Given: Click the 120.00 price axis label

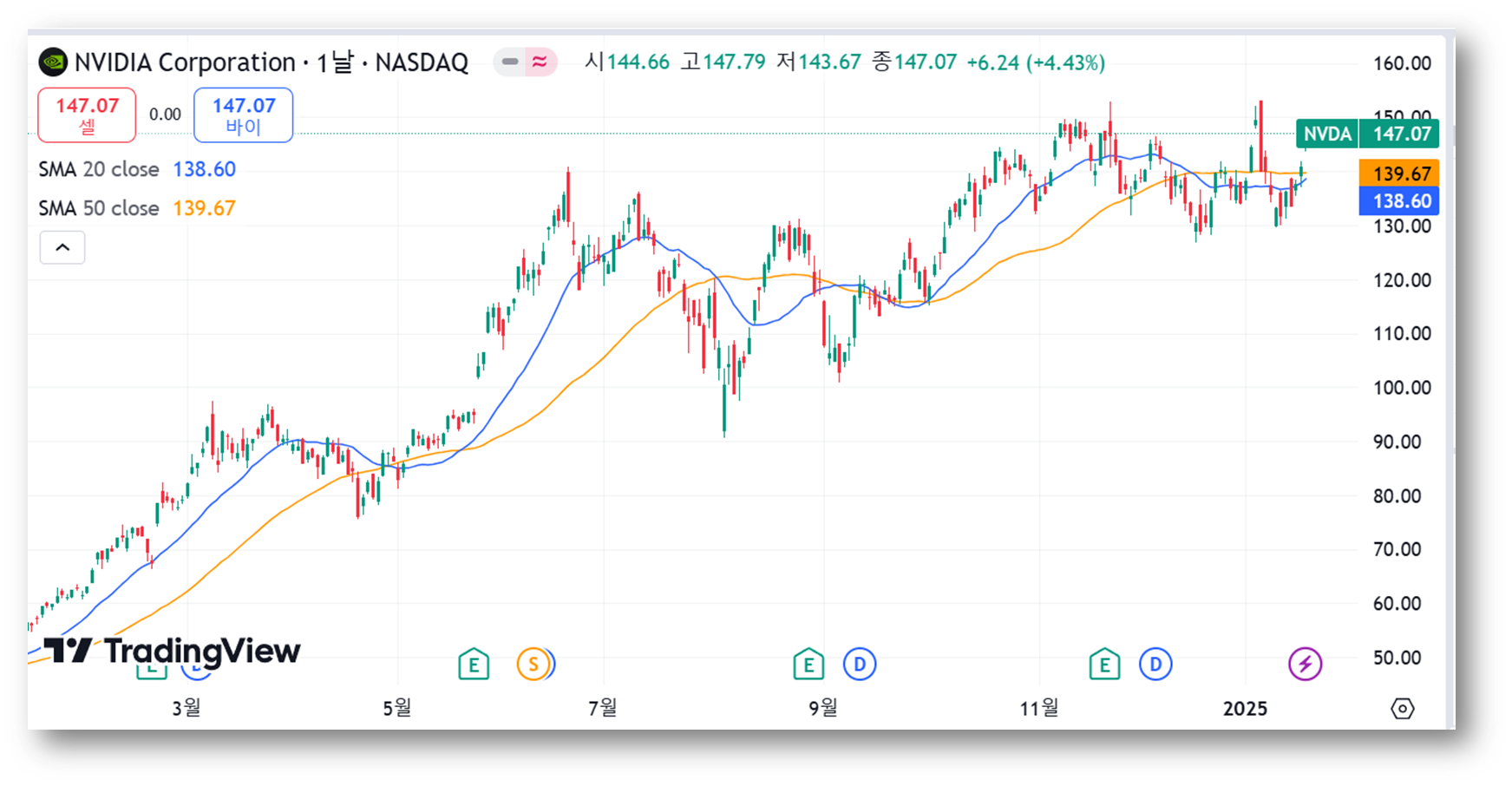Looking at the screenshot, I should (1402, 280).
